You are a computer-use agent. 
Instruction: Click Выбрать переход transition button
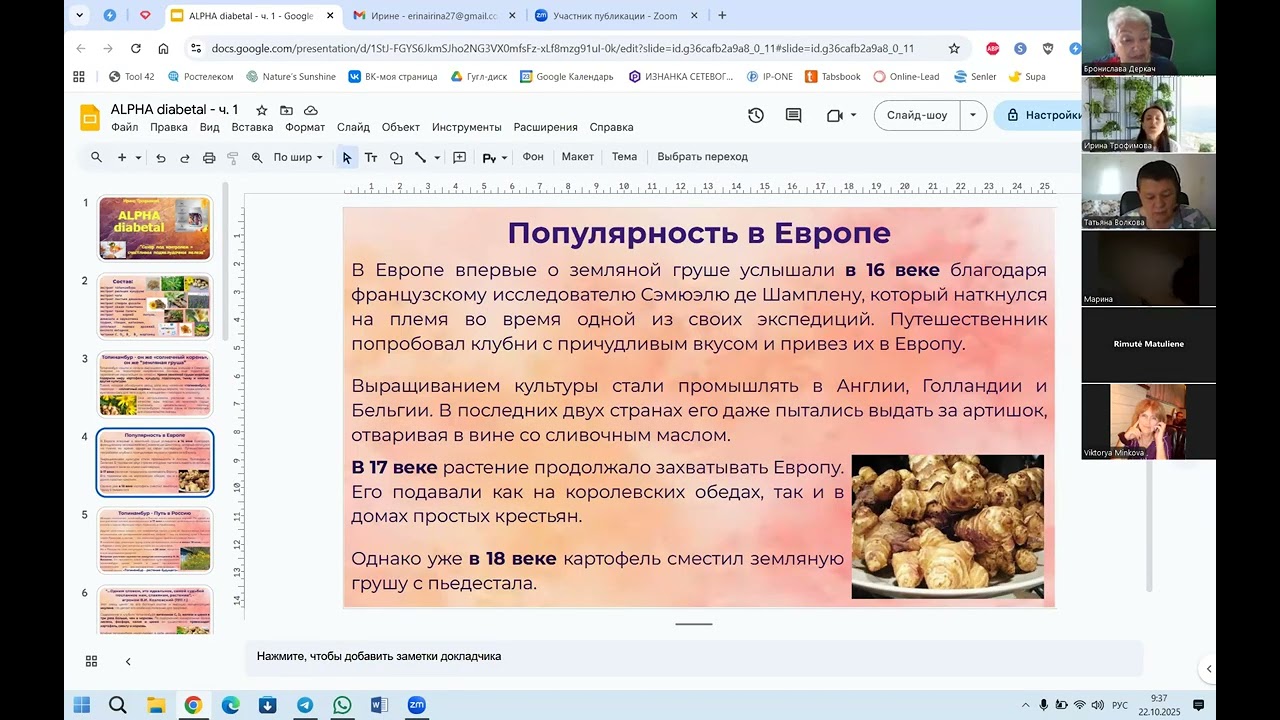(x=703, y=157)
